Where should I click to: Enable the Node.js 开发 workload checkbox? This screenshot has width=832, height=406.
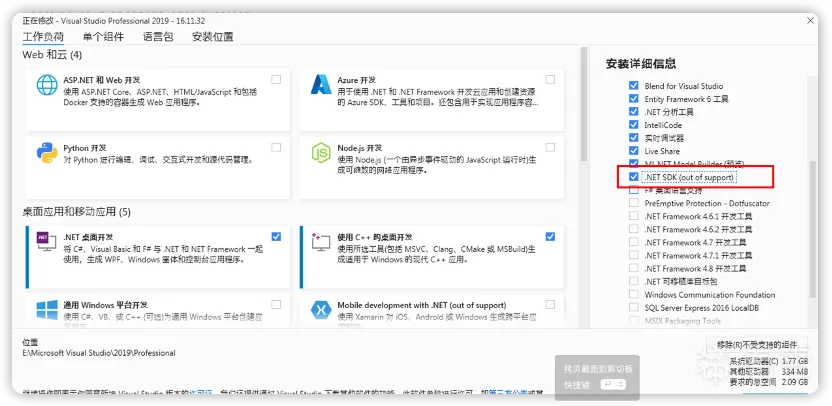(x=550, y=148)
